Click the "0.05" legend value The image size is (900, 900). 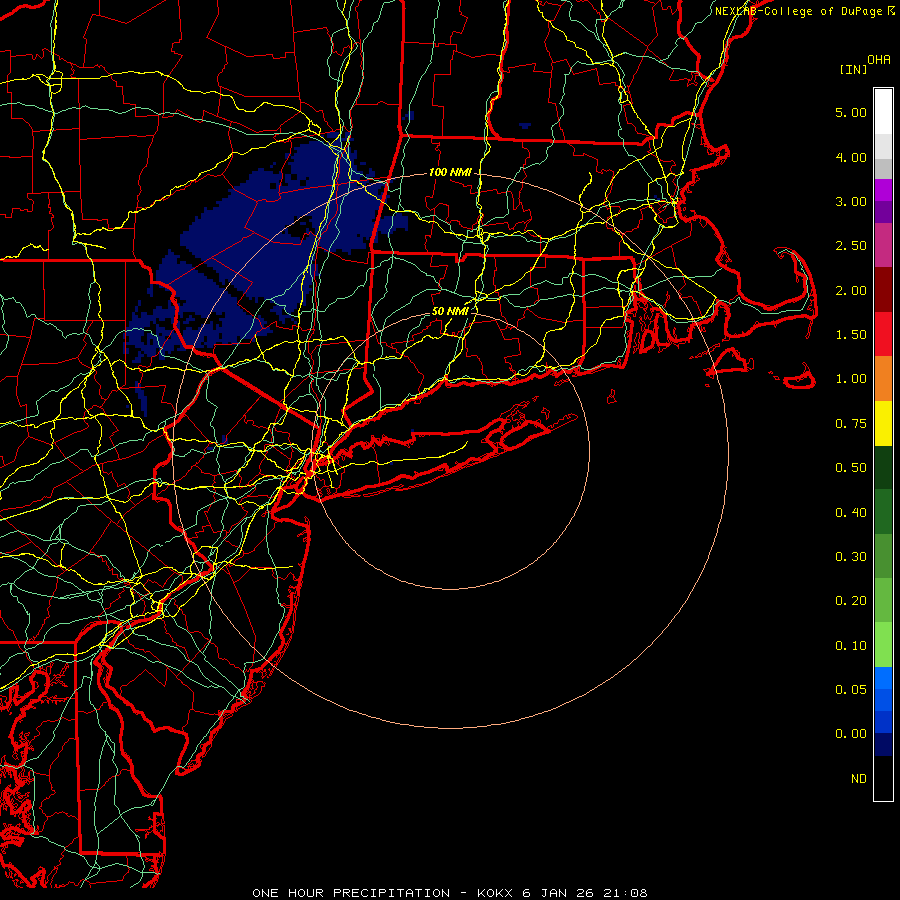[x=851, y=689]
